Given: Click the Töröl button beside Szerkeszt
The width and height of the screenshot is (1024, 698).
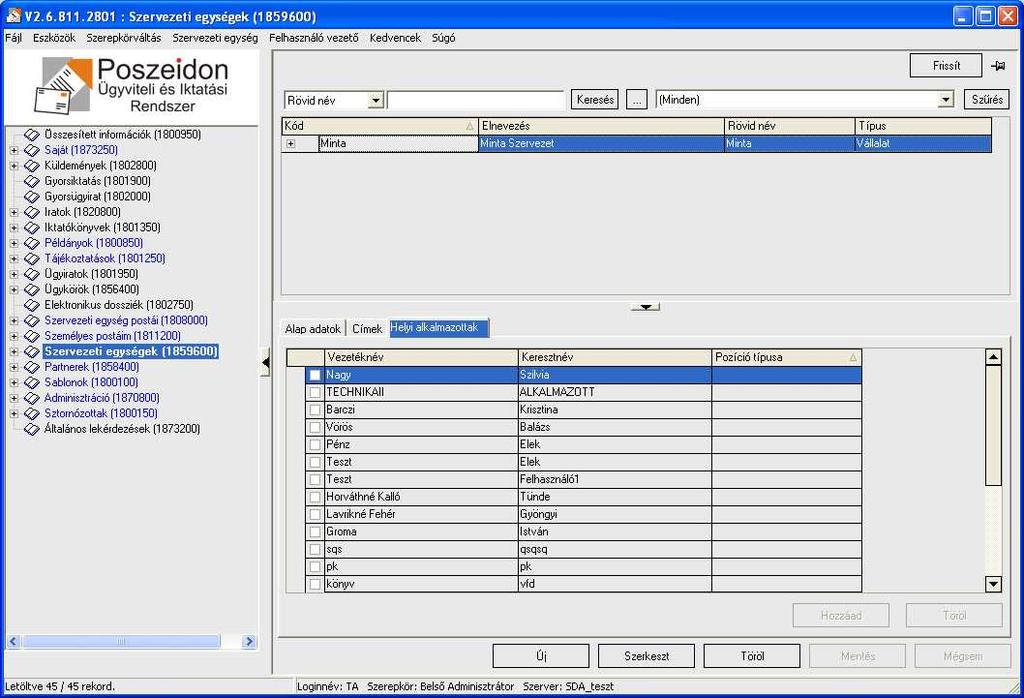Looking at the screenshot, I should (x=752, y=656).
